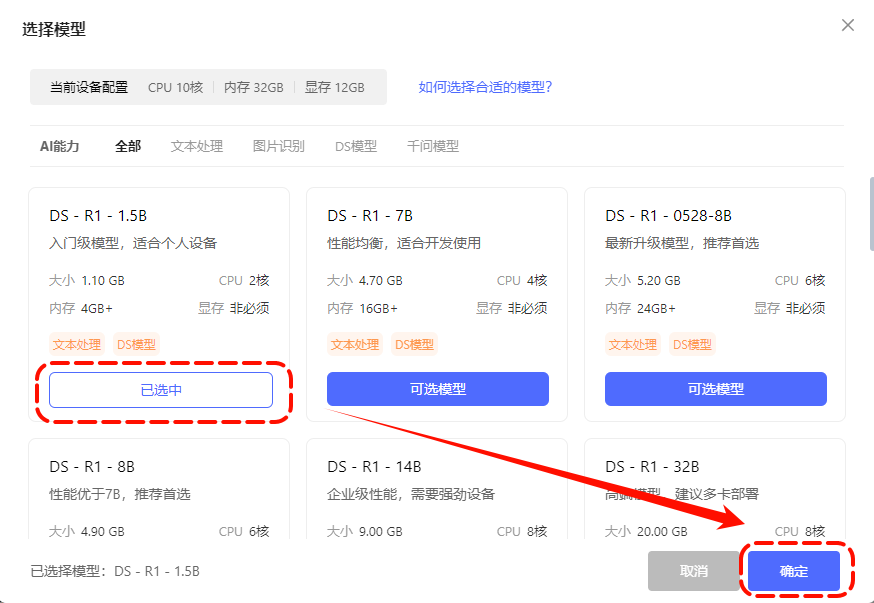This screenshot has height=603, width=874.
Task: Choose 可选模型 for DS - R1 - 0528-8B
Action: (716, 389)
